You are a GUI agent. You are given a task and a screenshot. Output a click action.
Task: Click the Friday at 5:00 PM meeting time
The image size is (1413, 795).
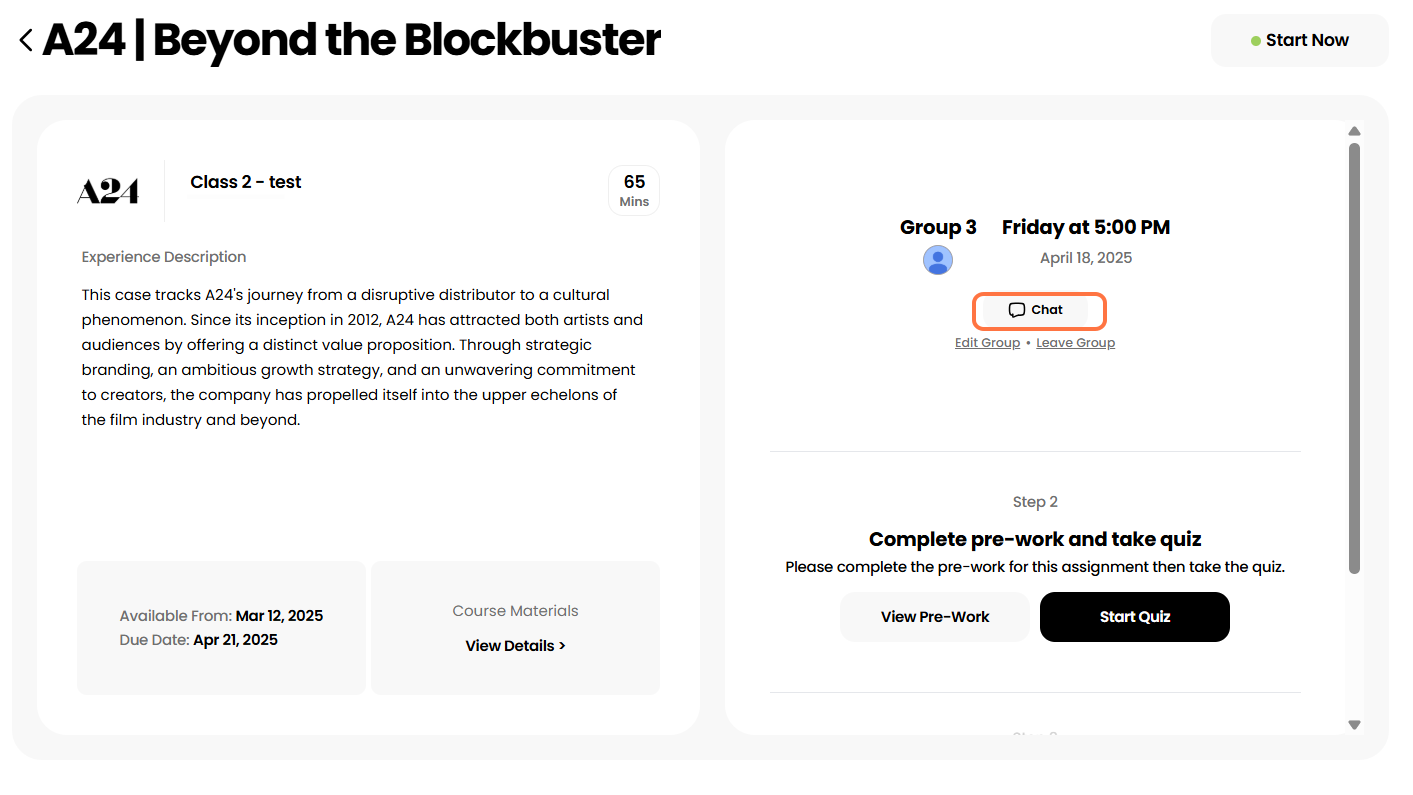(x=1085, y=227)
